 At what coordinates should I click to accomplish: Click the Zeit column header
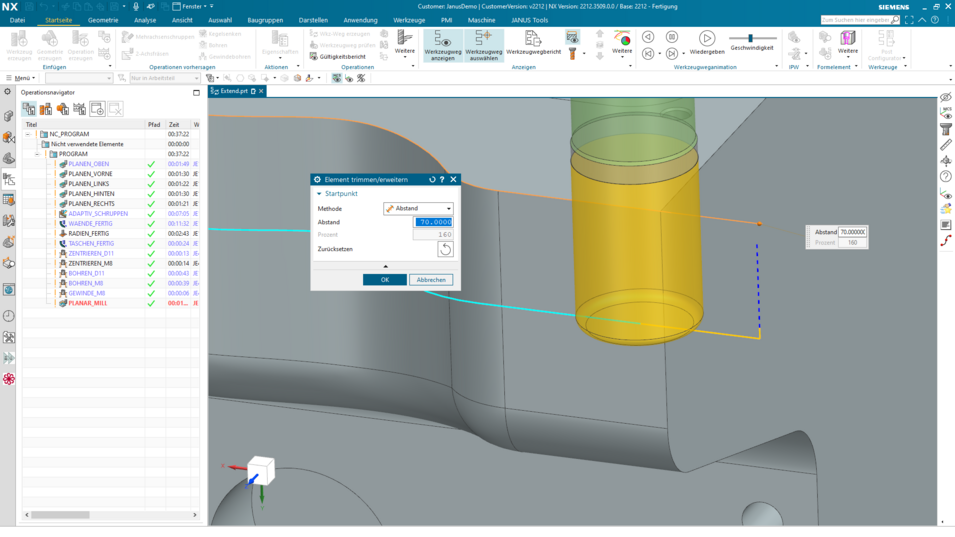174,124
